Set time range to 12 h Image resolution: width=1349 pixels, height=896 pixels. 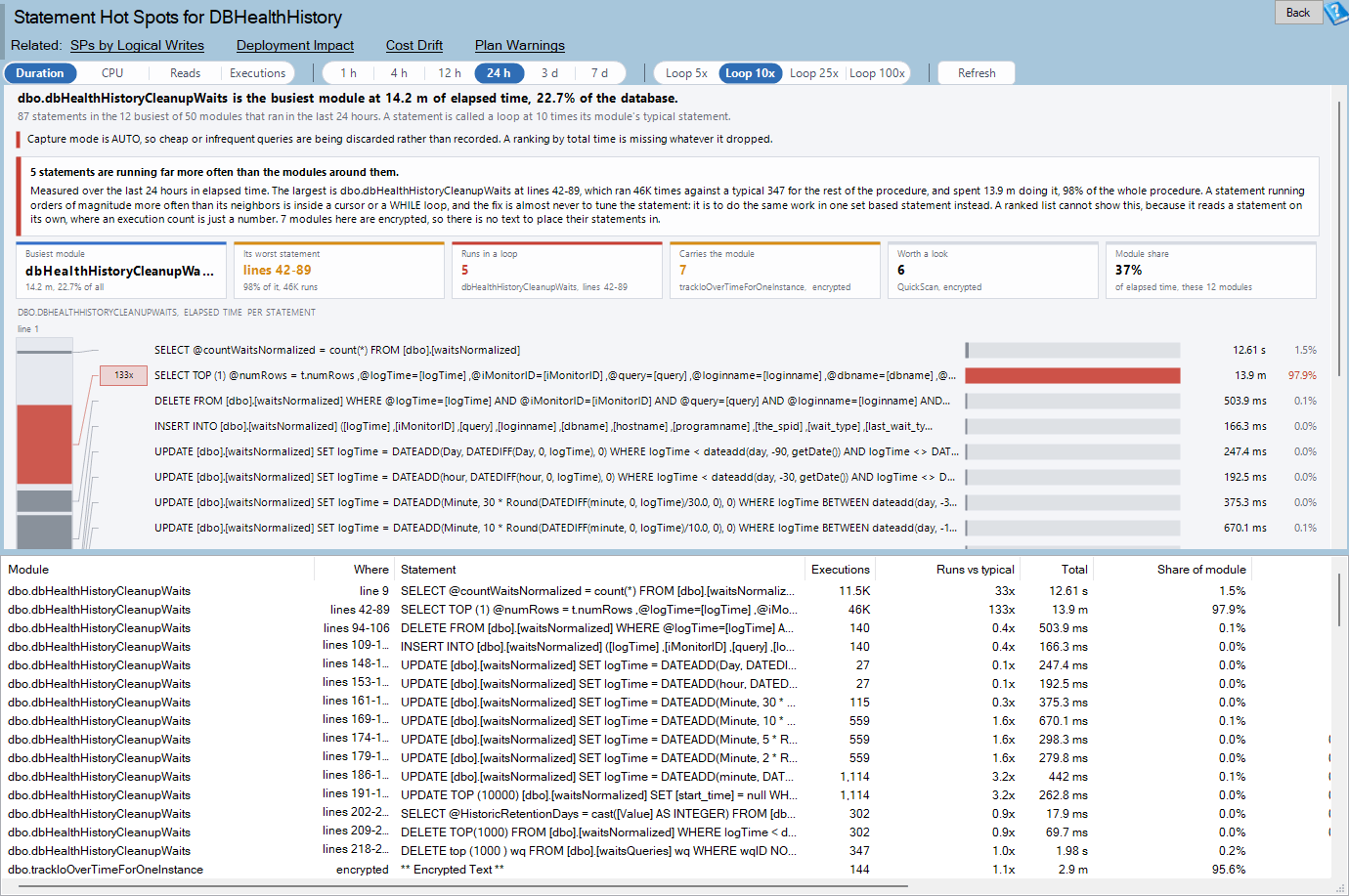450,73
